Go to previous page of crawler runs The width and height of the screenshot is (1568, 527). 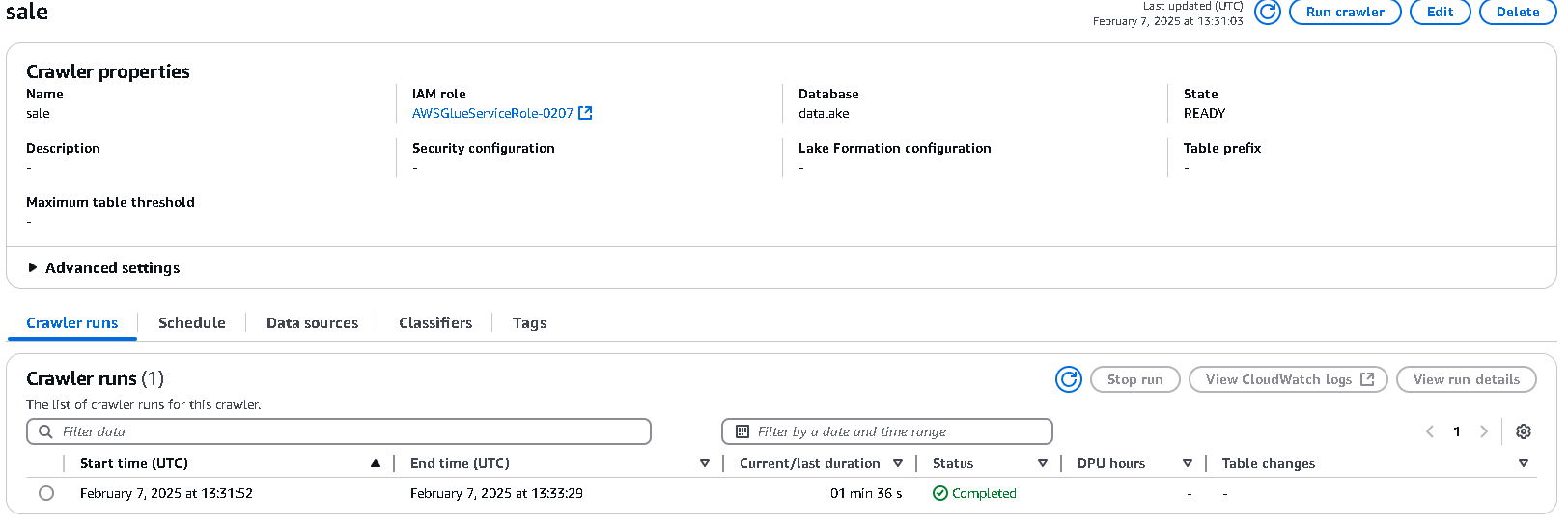tap(1430, 431)
